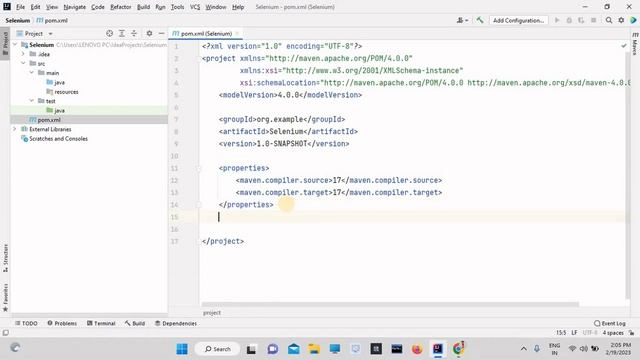Viewport: 640px width, 360px height.
Task: Click the Stop square icon in toolbar
Action: click(593, 20)
